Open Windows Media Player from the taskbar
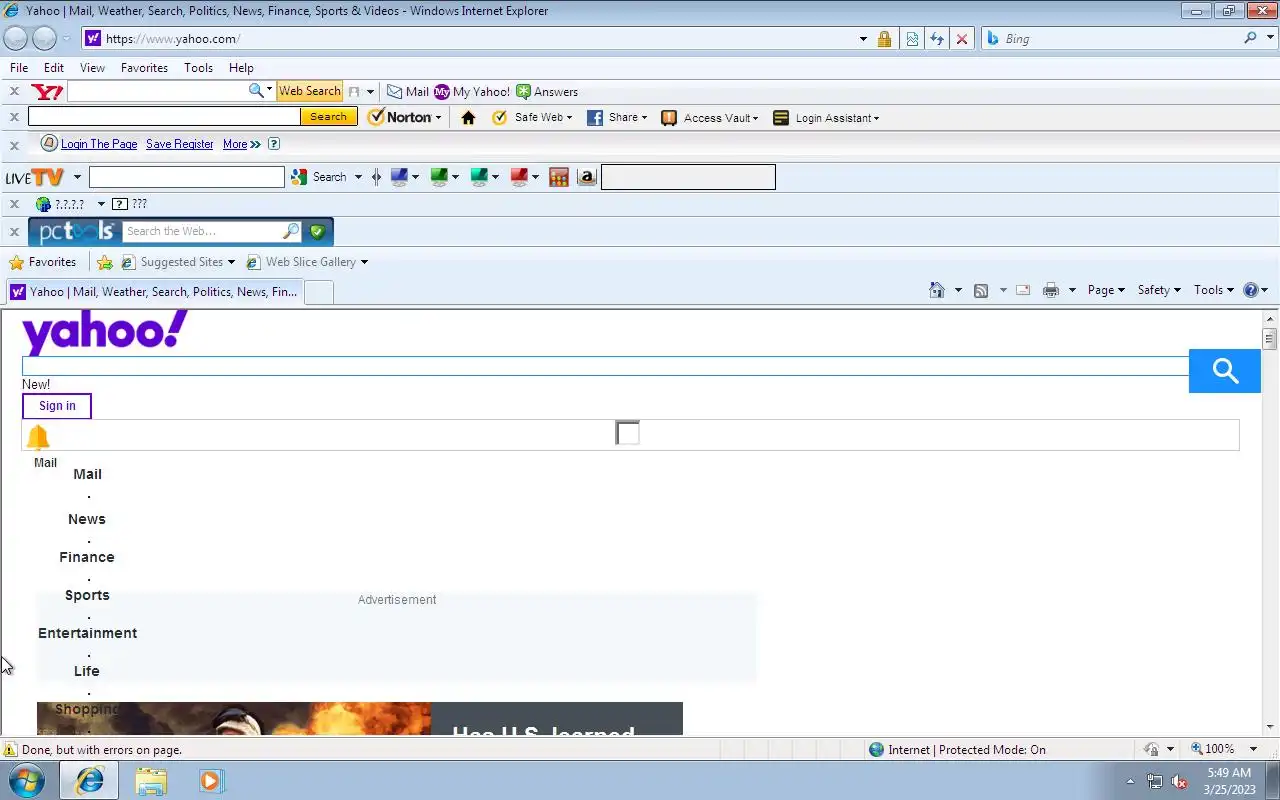The height and width of the screenshot is (800, 1280). click(211, 780)
